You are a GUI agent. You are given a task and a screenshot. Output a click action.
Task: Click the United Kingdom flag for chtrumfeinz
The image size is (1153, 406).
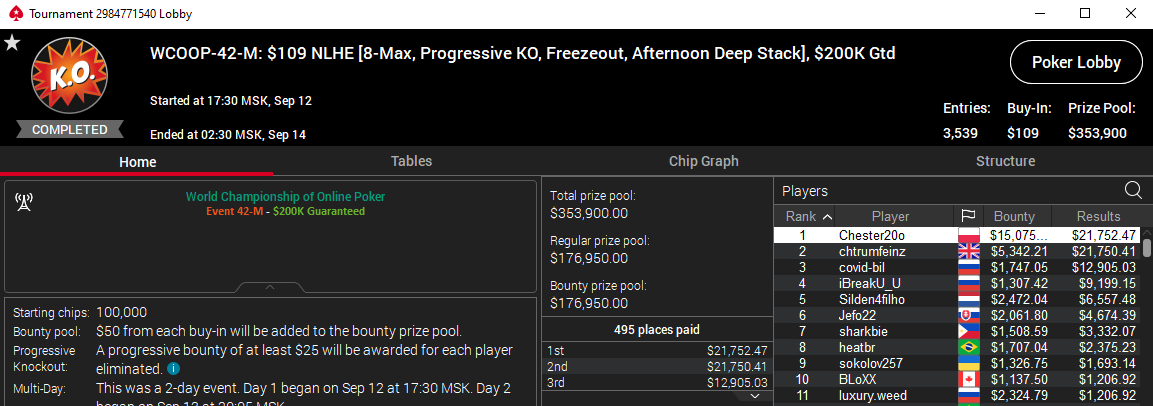click(968, 252)
